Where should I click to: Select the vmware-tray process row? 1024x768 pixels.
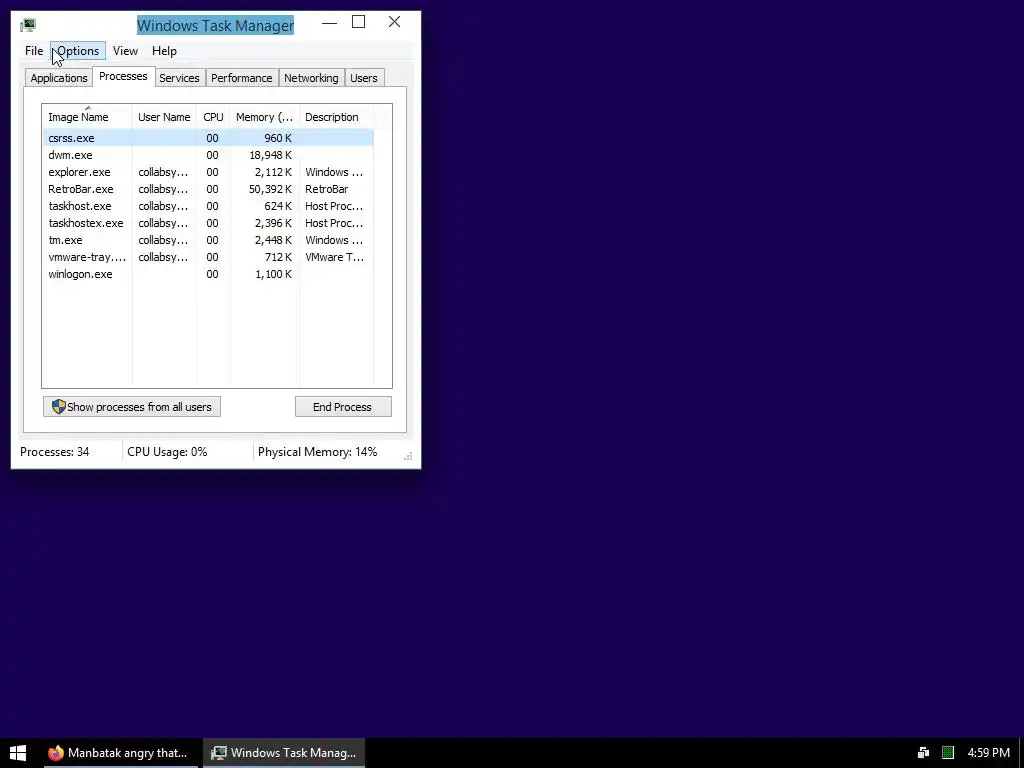click(208, 257)
